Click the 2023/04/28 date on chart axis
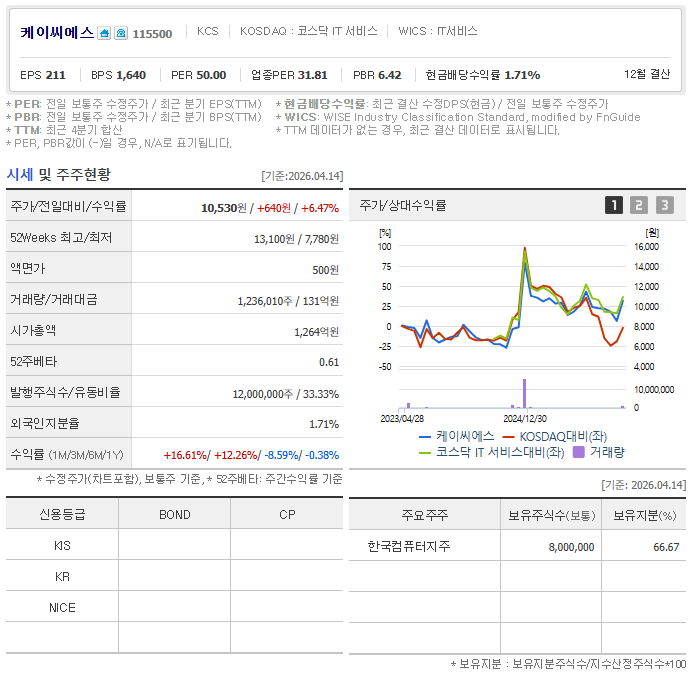The width and height of the screenshot is (696, 681). click(402, 419)
